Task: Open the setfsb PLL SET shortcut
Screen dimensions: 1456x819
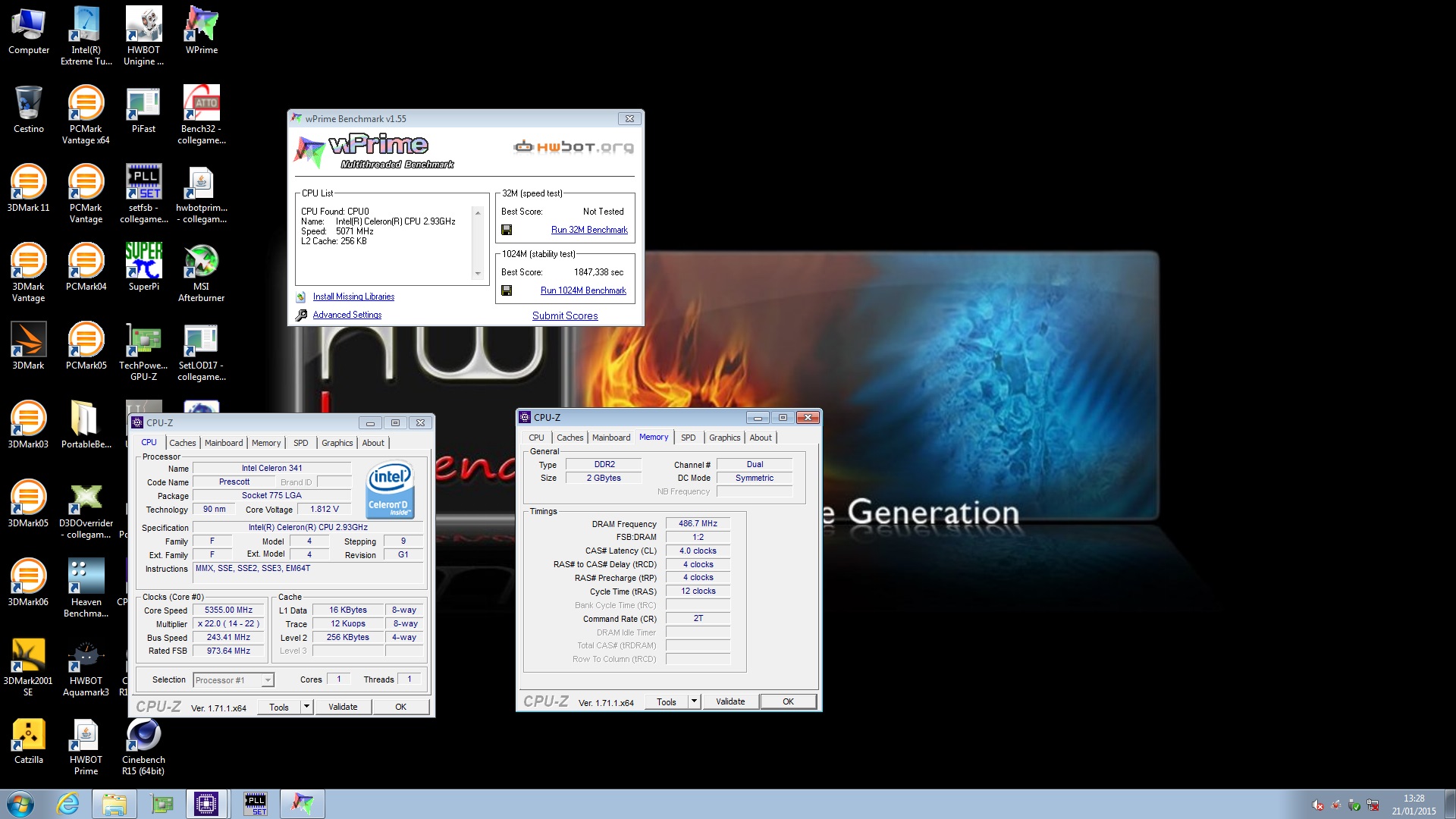Action: click(x=143, y=193)
